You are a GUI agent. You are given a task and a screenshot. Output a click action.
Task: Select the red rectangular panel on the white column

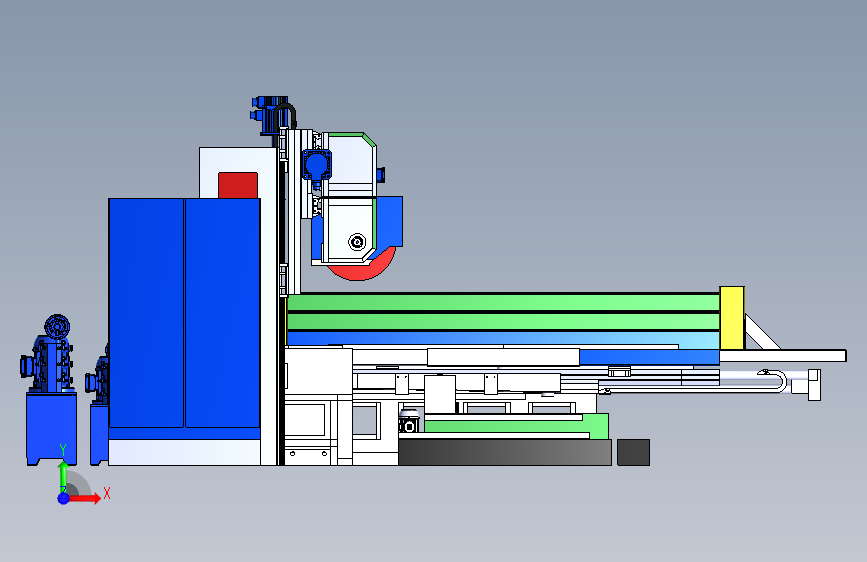point(238,185)
